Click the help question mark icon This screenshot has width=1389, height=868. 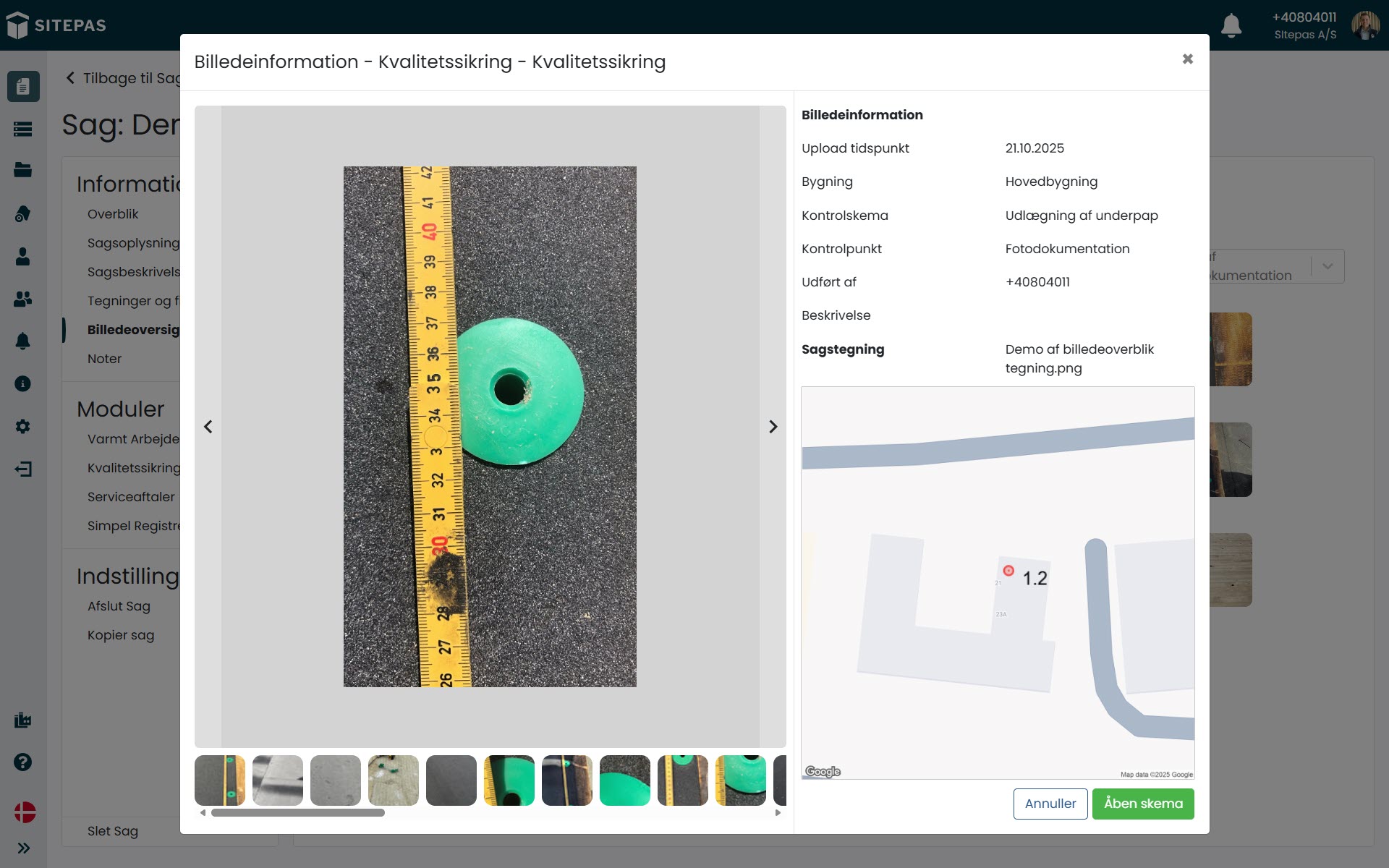(x=22, y=762)
